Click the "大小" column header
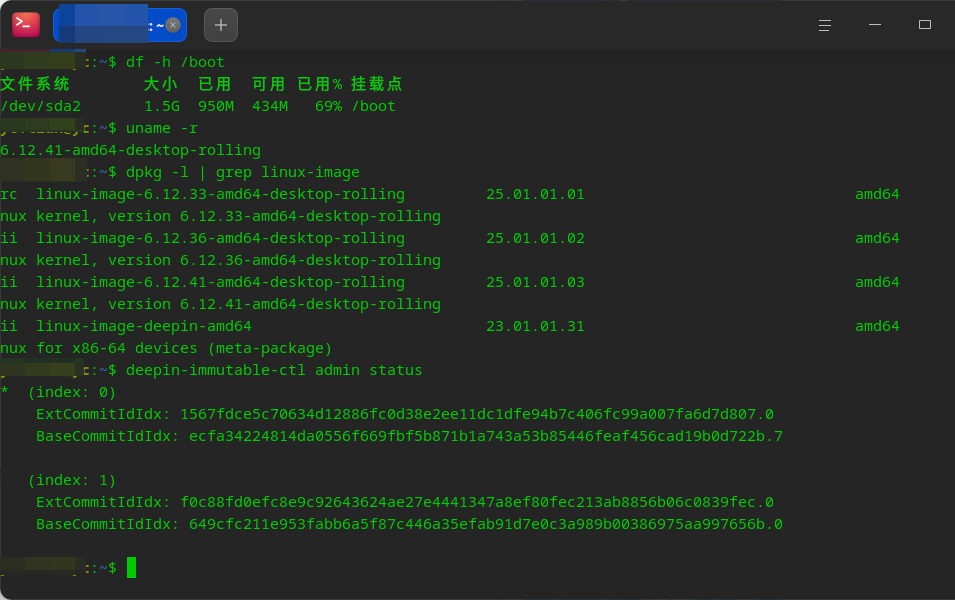This screenshot has width=955, height=600. point(161,84)
